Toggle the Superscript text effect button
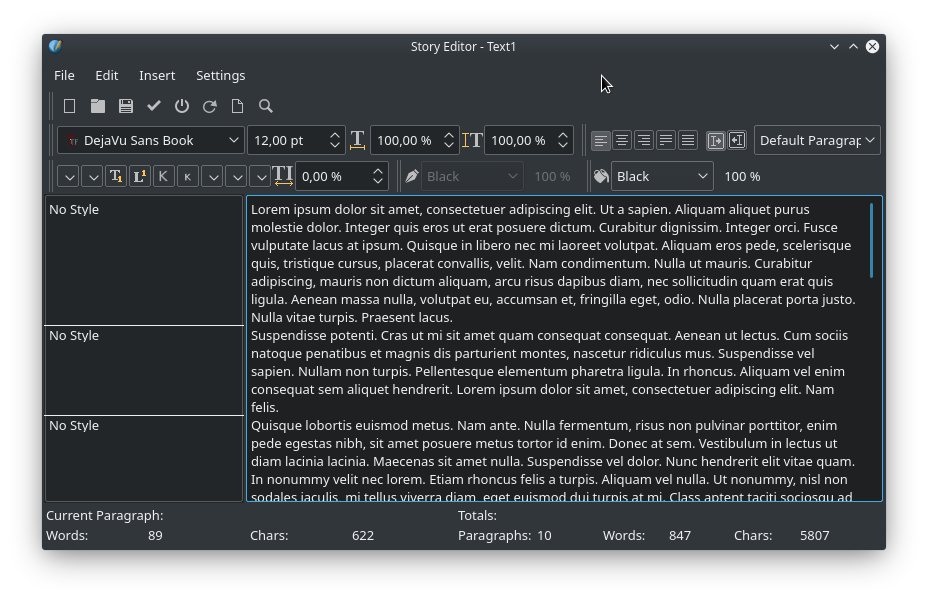 click(140, 177)
